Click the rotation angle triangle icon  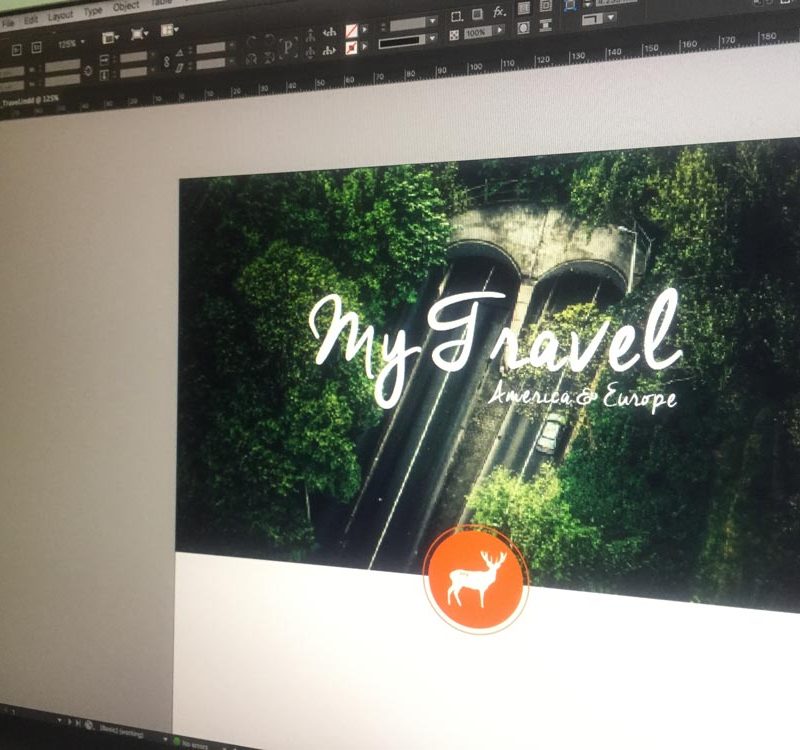[x=180, y=53]
